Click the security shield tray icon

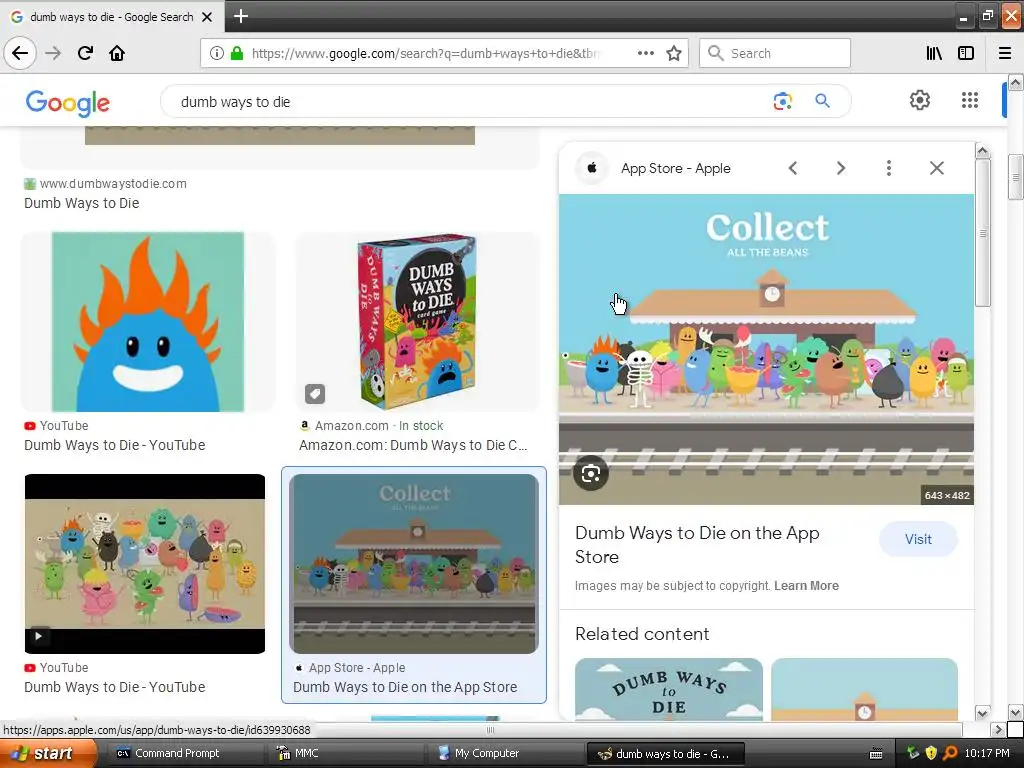click(x=931, y=754)
